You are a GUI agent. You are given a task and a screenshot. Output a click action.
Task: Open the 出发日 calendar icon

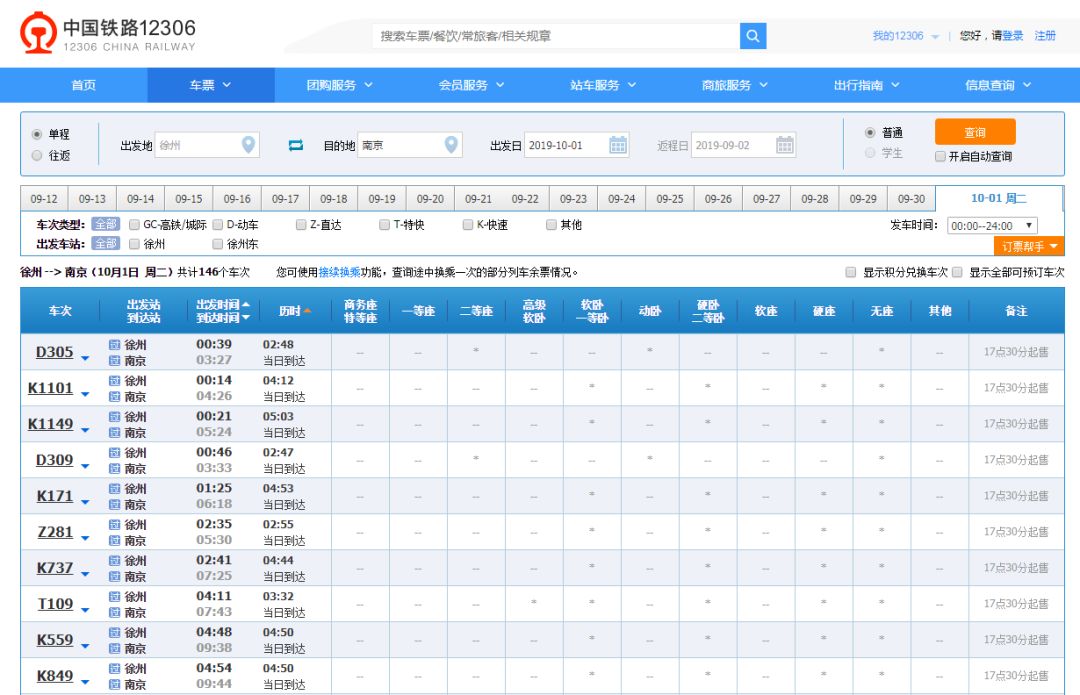click(616, 145)
